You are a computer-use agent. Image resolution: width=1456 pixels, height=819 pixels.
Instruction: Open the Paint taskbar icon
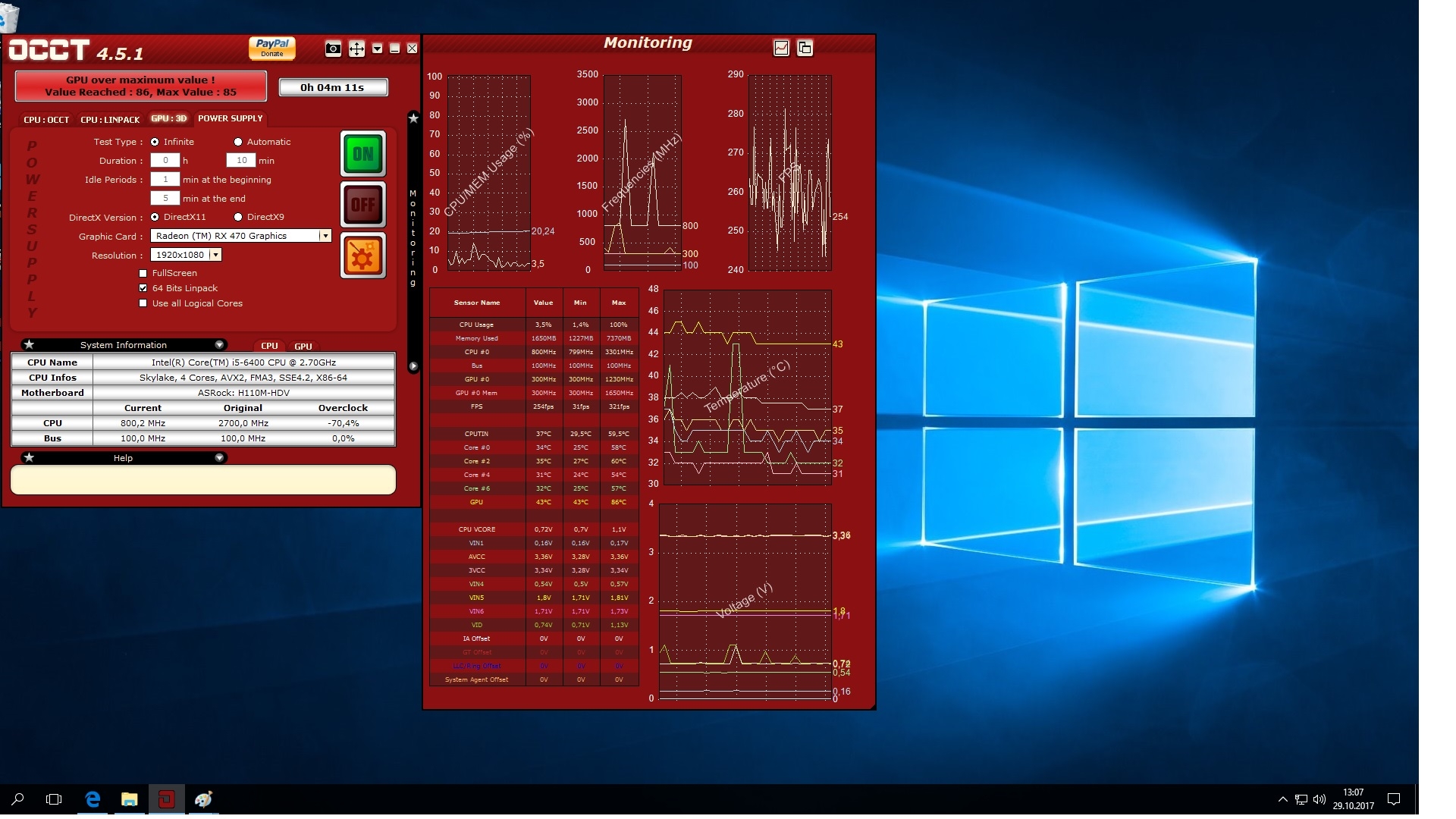click(203, 799)
